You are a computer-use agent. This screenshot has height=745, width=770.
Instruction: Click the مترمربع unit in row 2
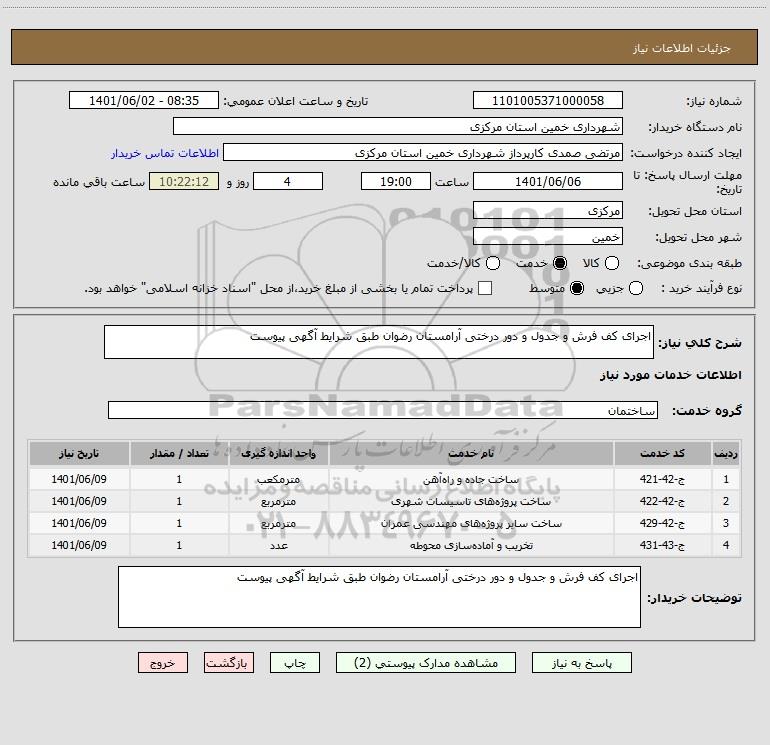click(x=278, y=501)
